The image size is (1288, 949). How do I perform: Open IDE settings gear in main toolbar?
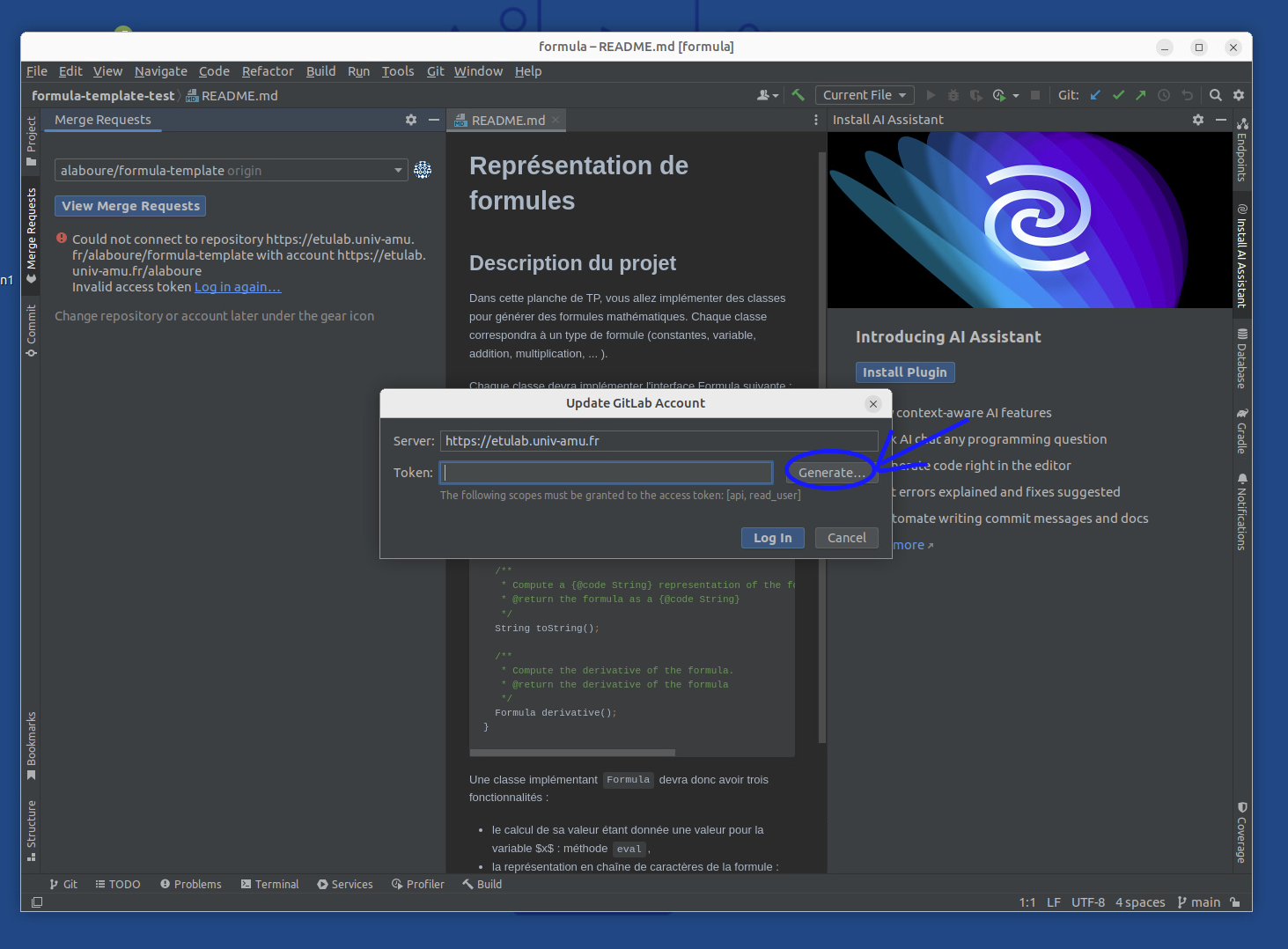1239,95
